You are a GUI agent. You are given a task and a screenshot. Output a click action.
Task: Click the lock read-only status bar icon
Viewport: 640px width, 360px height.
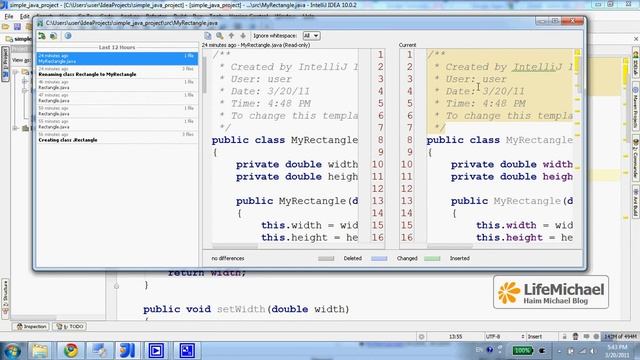(x=564, y=337)
